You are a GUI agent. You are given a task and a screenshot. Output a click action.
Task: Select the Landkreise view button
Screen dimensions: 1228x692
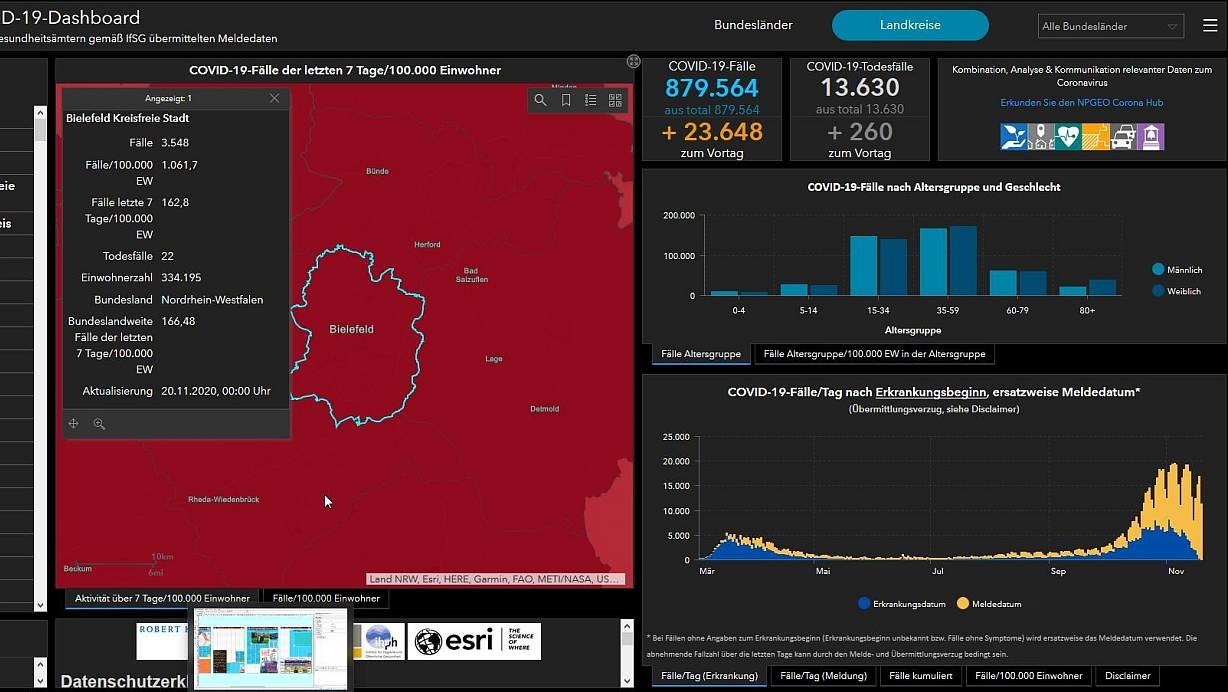point(910,25)
